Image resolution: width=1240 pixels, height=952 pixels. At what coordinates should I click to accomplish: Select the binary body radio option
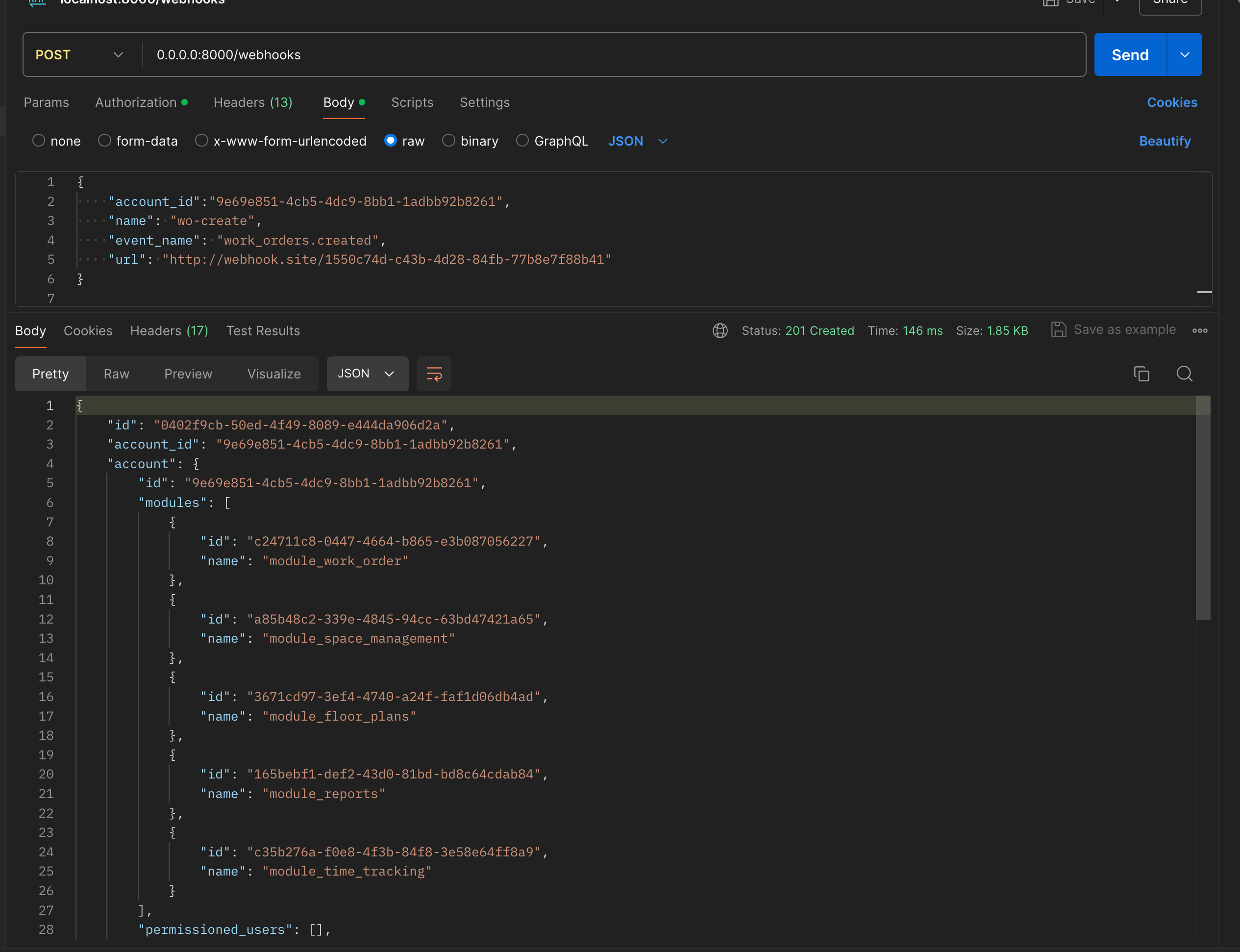pyautogui.click(x=448, y=141)
